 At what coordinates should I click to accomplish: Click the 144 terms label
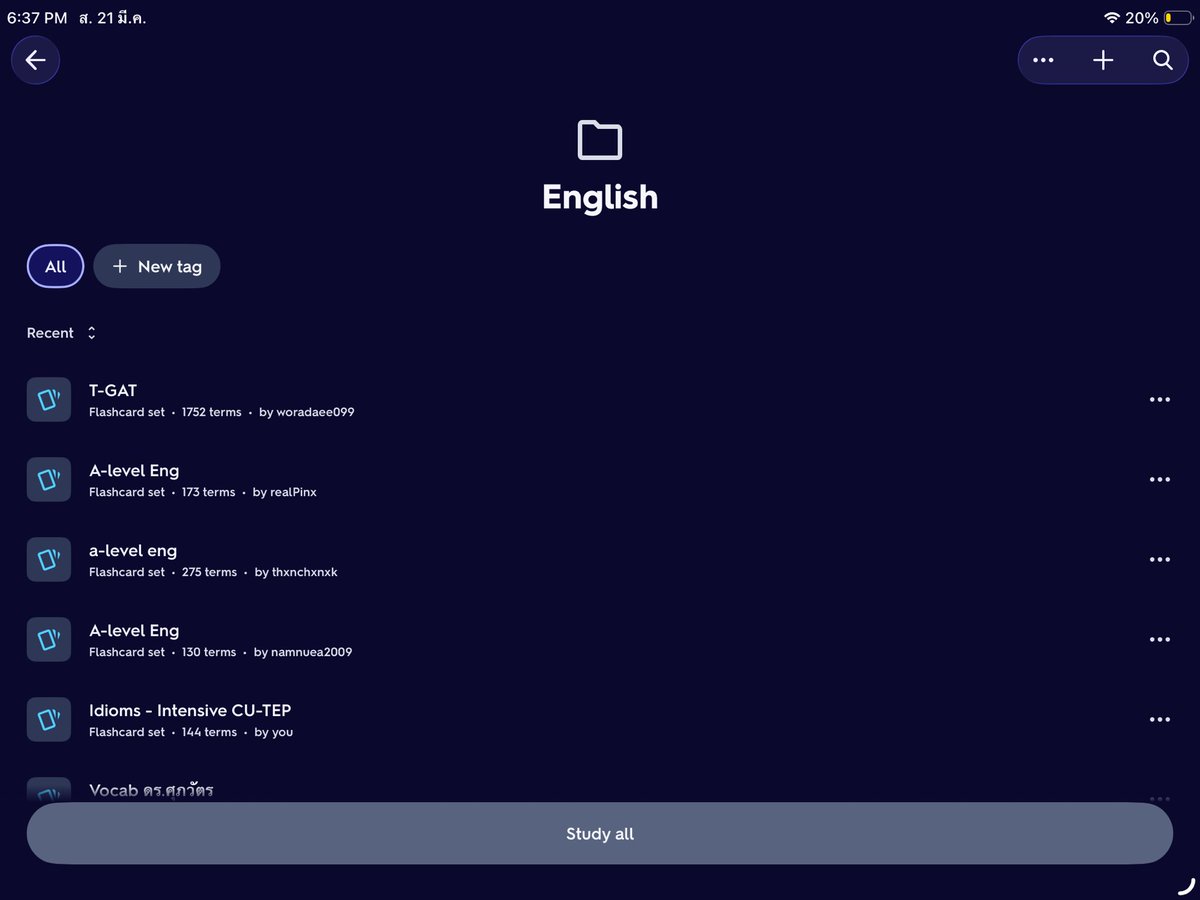(x=210, y=732)
